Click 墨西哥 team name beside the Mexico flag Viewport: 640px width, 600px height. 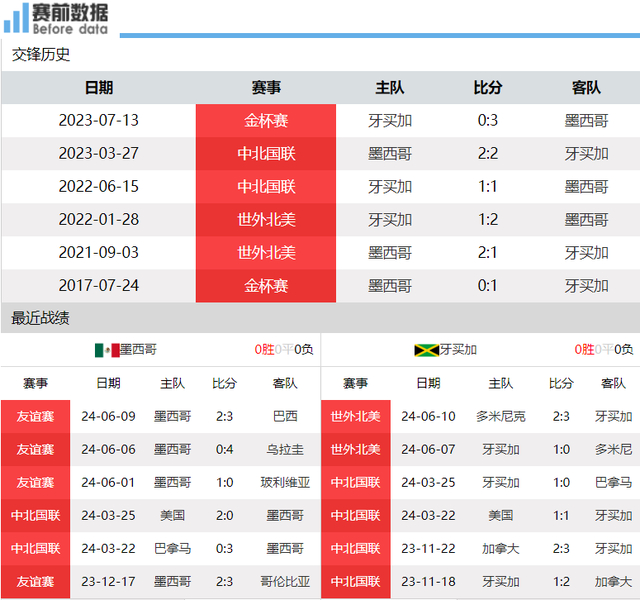coord(138,350)
